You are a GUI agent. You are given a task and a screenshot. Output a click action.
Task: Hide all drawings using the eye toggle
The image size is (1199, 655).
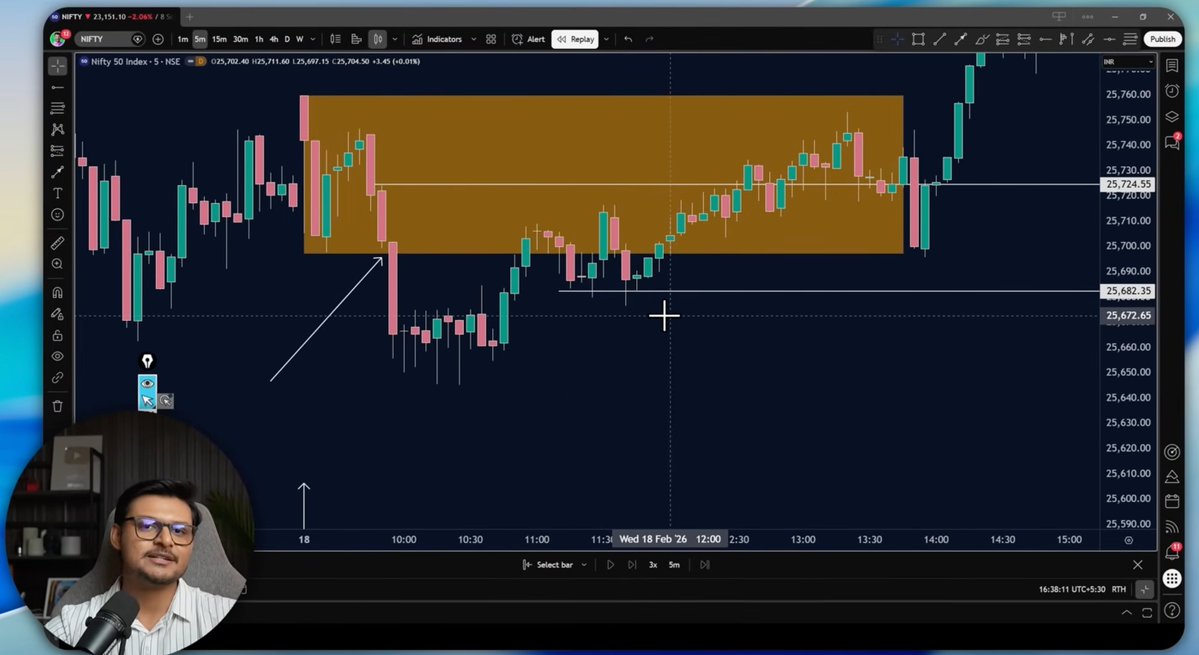pos(57,356)
